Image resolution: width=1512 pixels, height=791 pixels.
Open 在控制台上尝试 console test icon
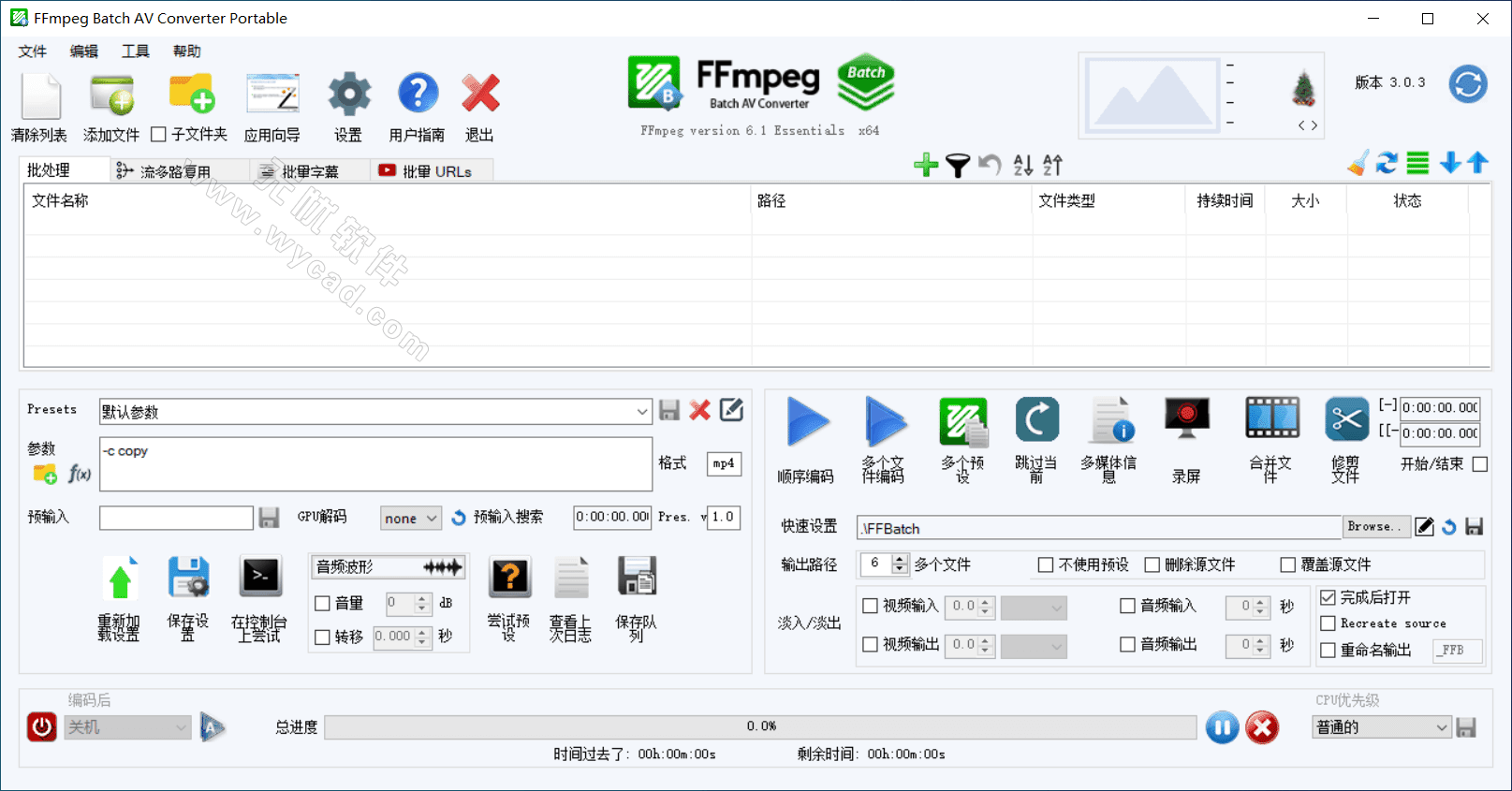[260, 578]
